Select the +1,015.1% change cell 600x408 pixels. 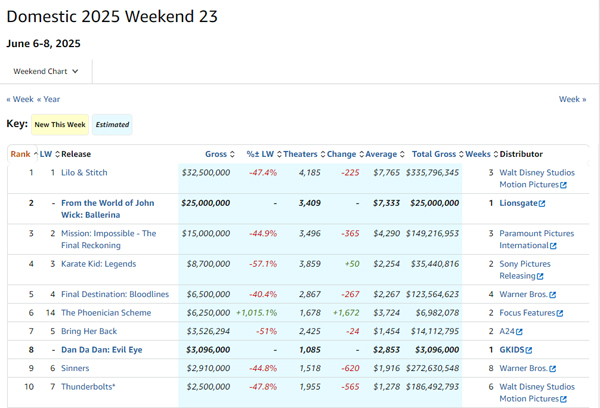[x=256, y=313]
